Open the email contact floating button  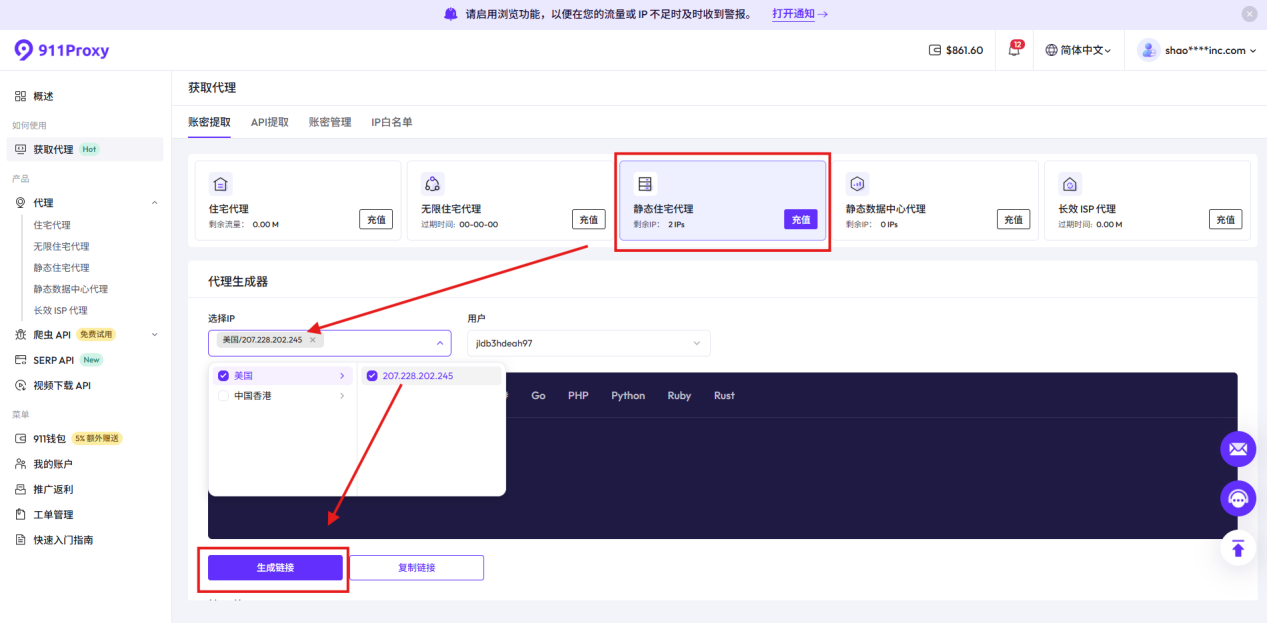pos(1237,449)
